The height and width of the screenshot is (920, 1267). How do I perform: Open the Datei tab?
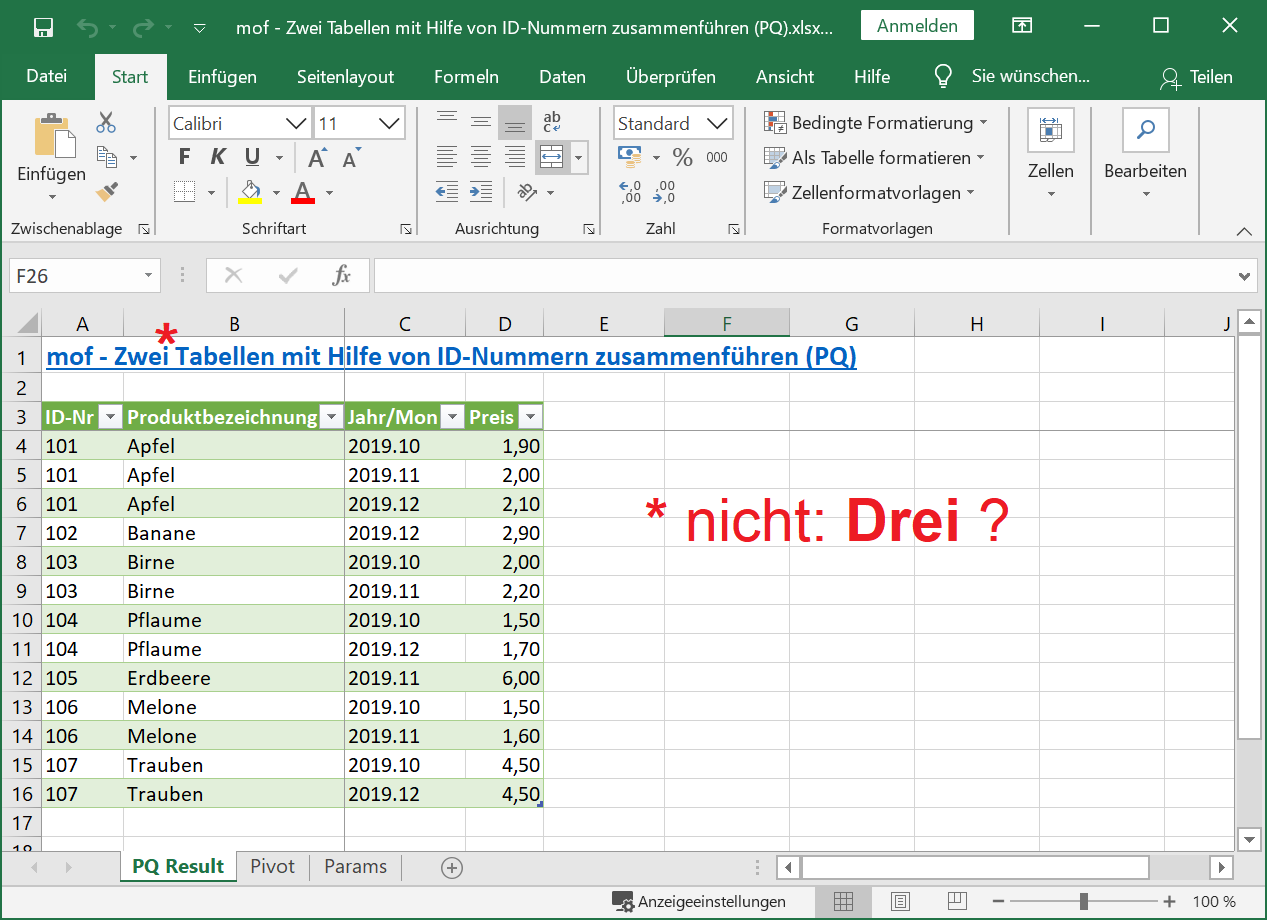[x=47, y=77]
